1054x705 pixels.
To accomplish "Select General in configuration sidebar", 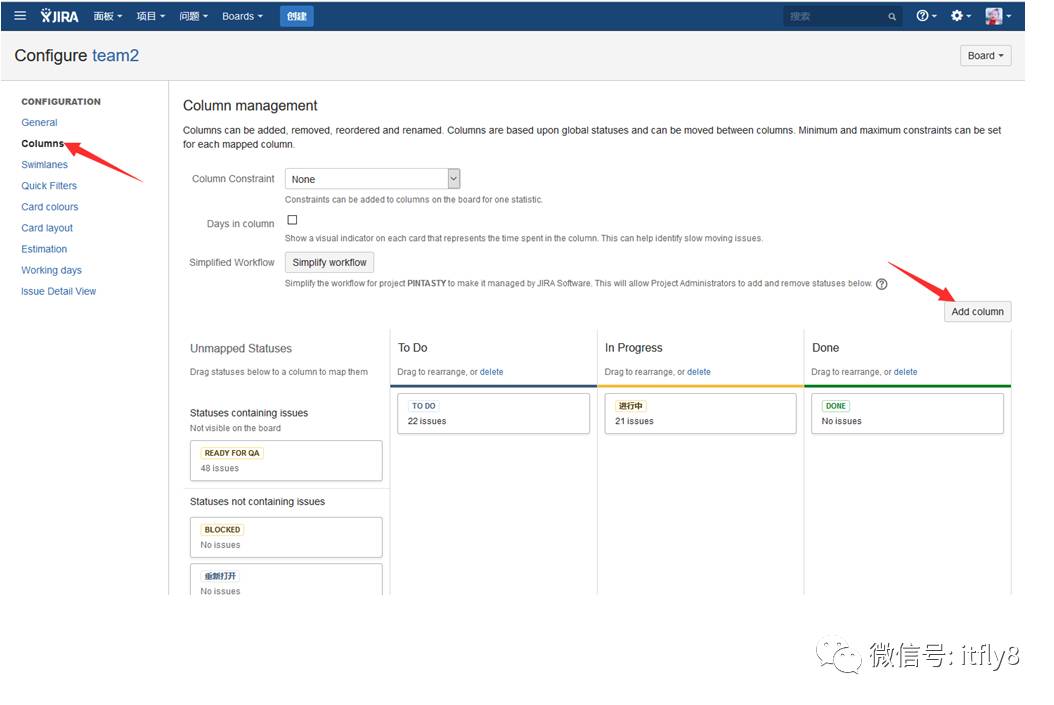I will tap(39, 122).
